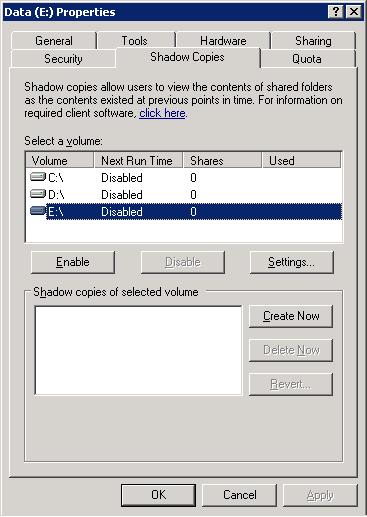Image resolution: width=367 pixels, height=517 pixels.
Task: Select the Security tab
Action: click(x=63, y=59)
